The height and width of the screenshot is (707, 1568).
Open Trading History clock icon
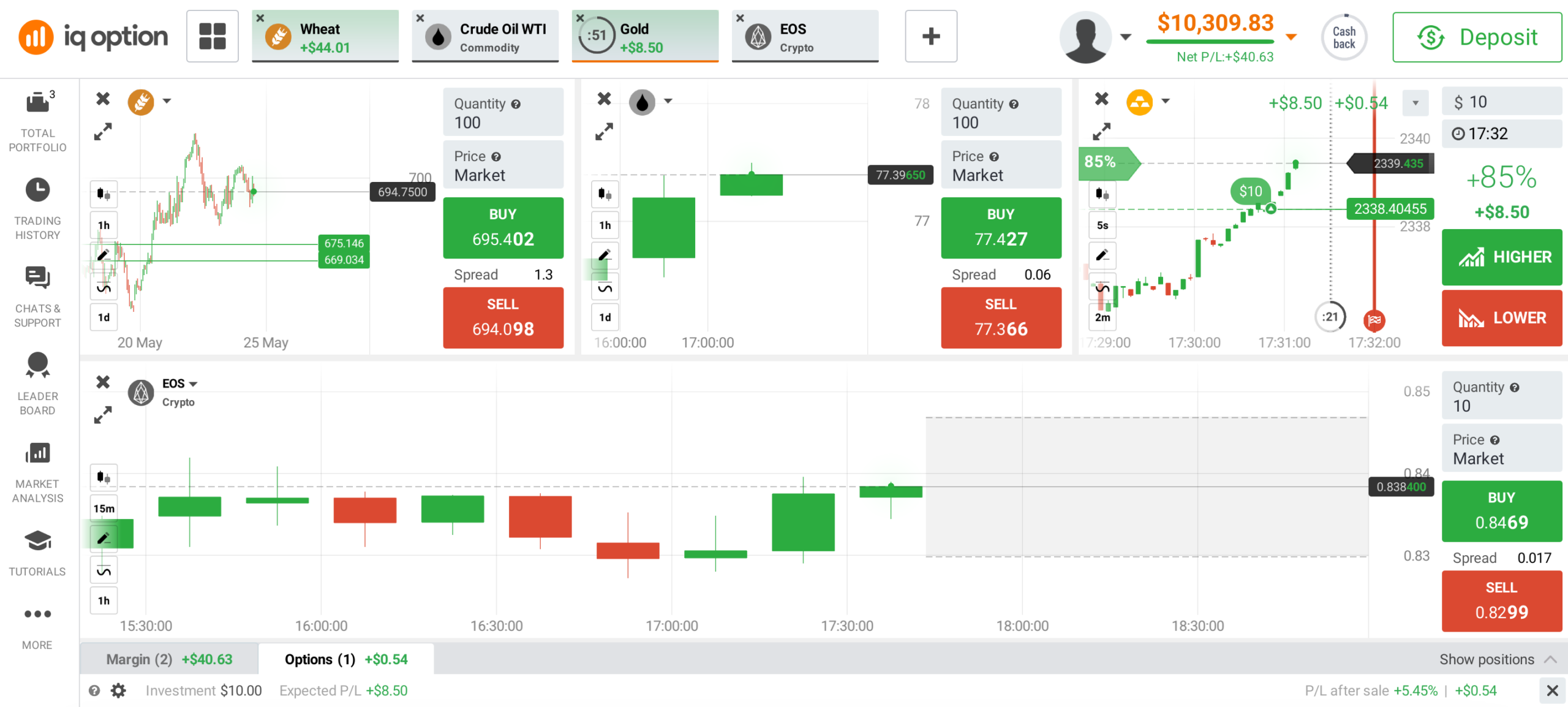click(x=37, y=191)
